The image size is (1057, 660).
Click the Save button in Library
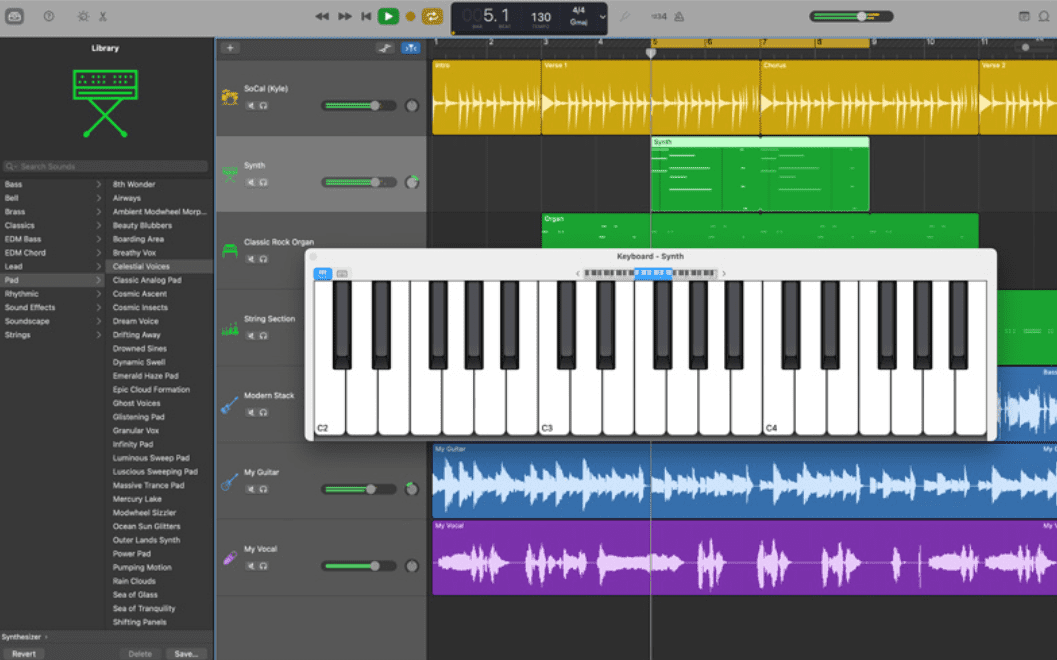186,653
